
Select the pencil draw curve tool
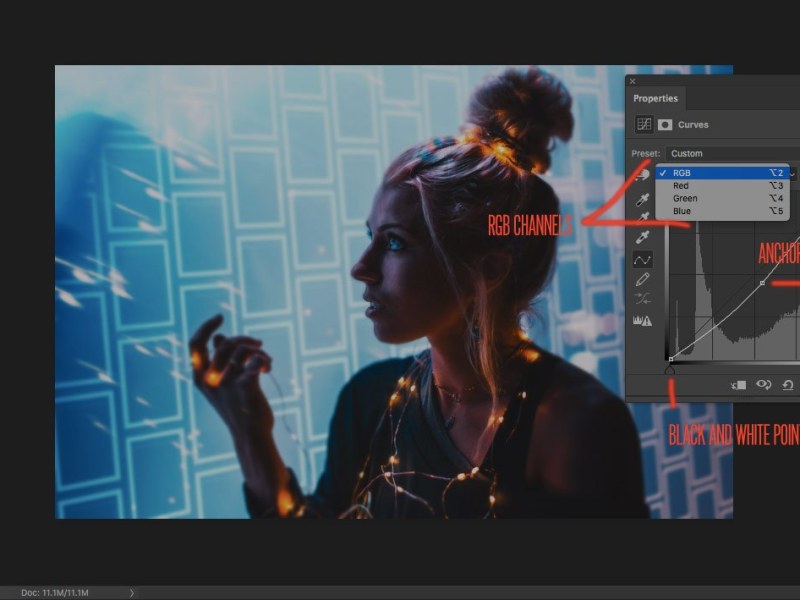643,279
